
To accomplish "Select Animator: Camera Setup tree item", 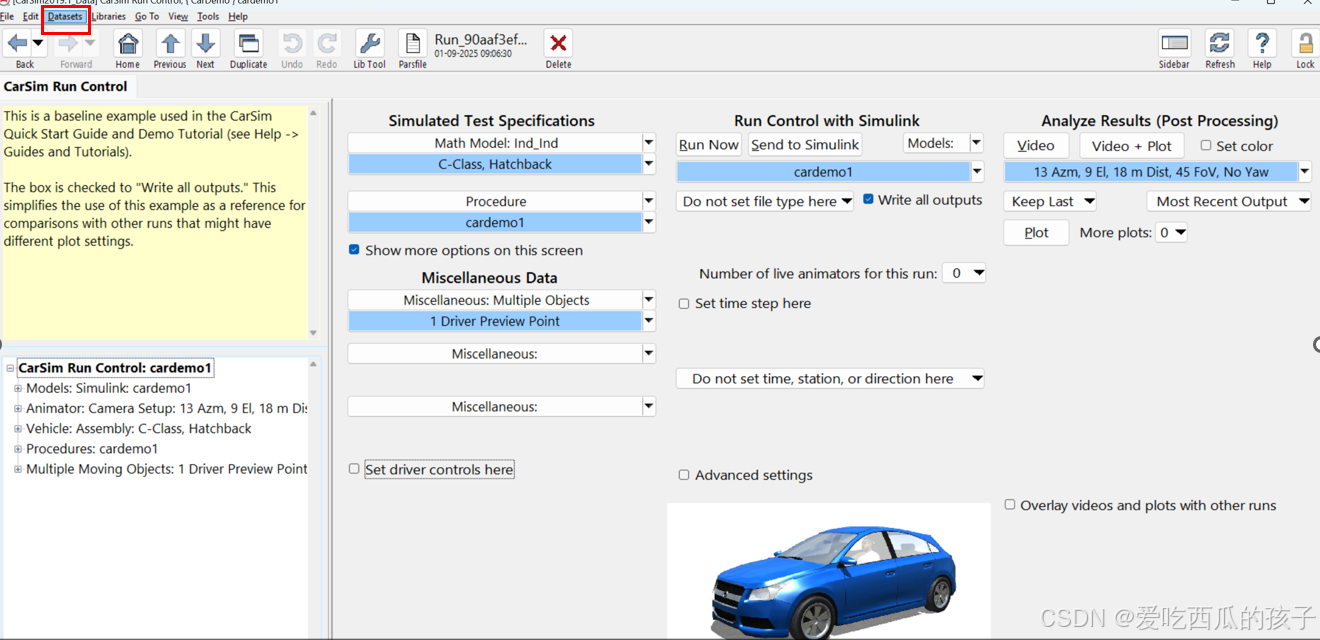I will click(167, 408).
